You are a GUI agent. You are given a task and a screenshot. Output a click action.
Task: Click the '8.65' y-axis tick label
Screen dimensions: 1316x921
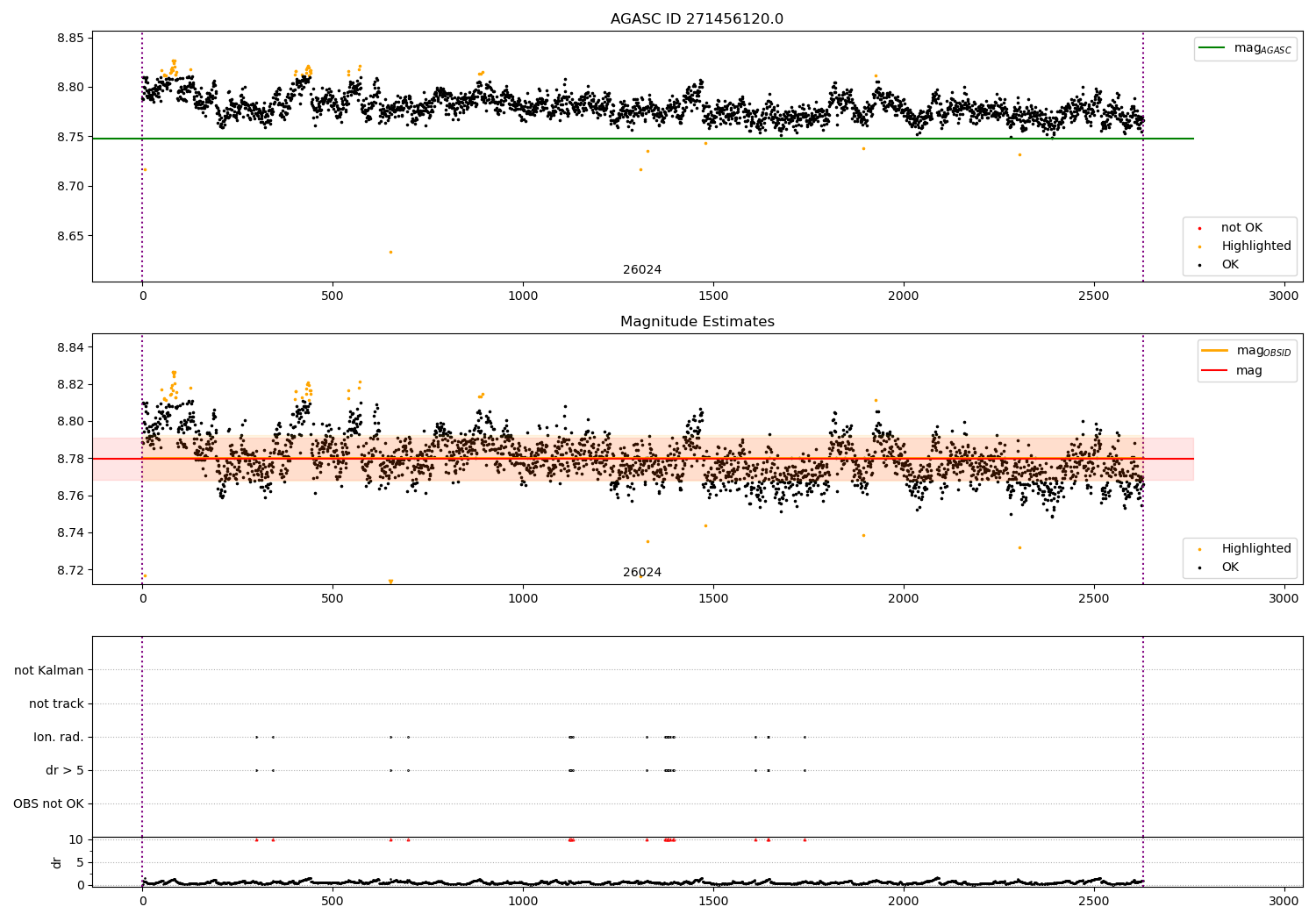point(70,236)
